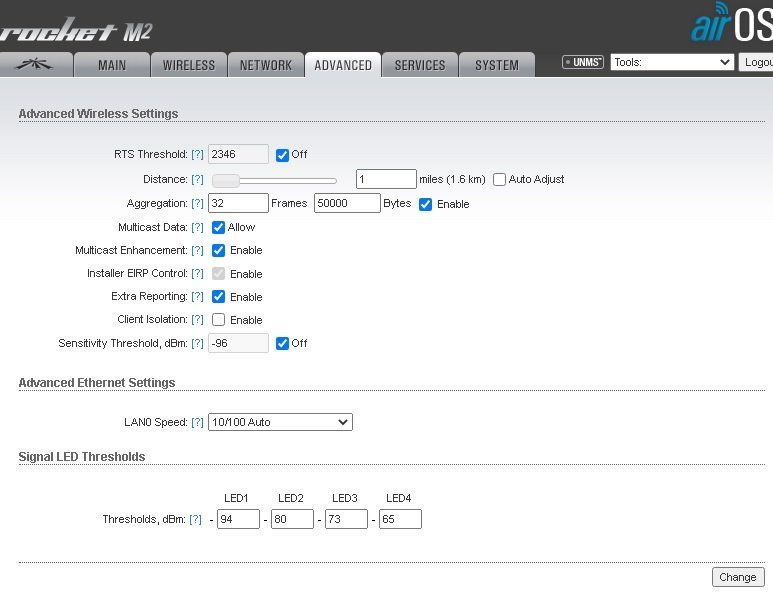Toggle Sensitivity Threshold Off checkbox
This screenshot has width=773, height=592.
point(282,344)
